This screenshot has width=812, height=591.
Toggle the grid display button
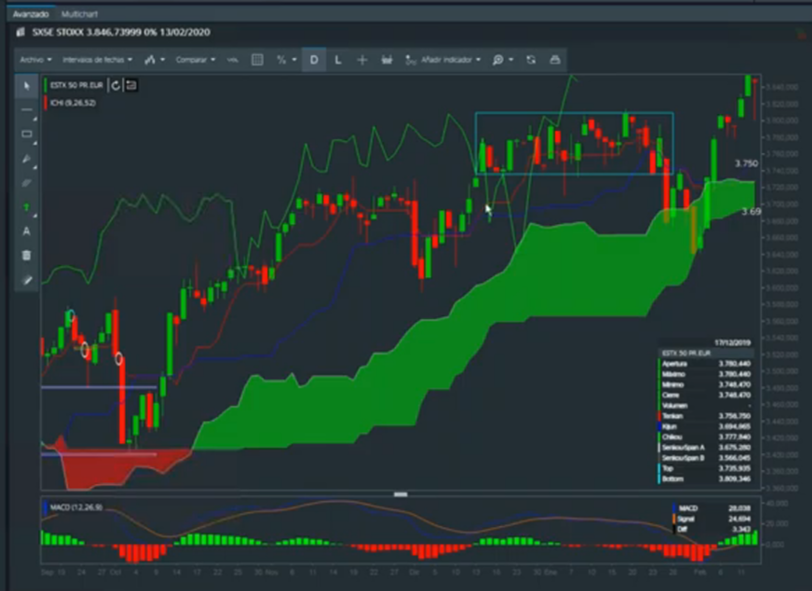(257, 60)
